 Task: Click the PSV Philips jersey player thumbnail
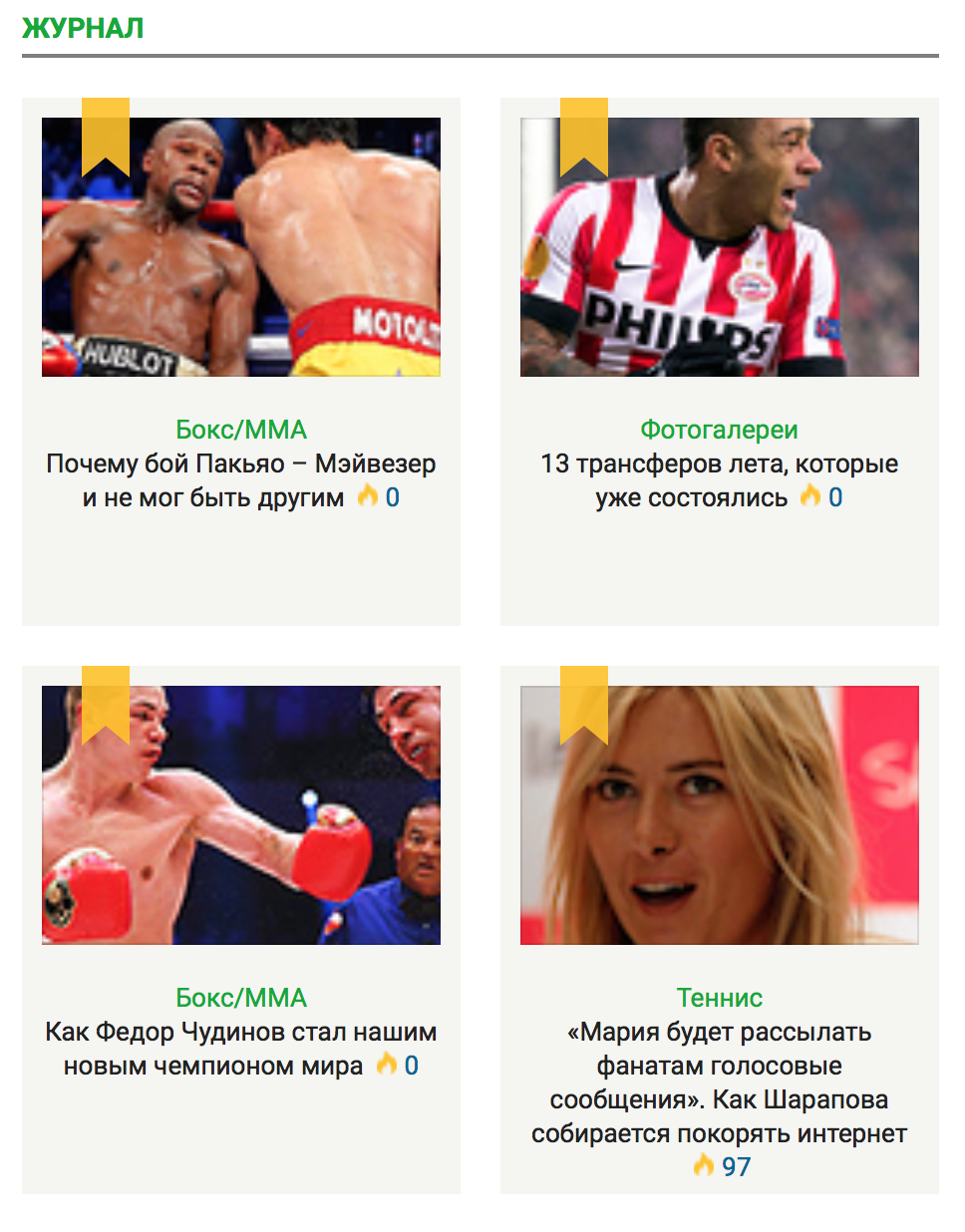click(x=720, y=247)
